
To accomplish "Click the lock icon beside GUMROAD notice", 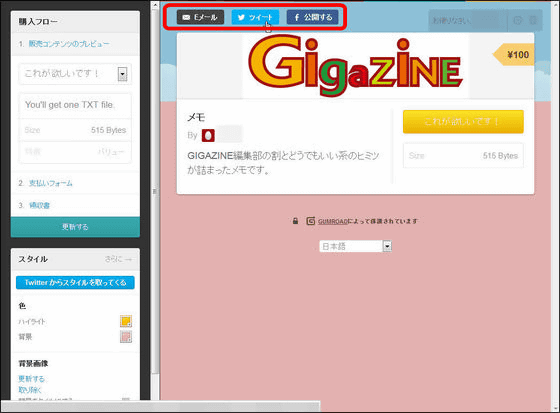I will pyautogui.click(x=295, y=221).
